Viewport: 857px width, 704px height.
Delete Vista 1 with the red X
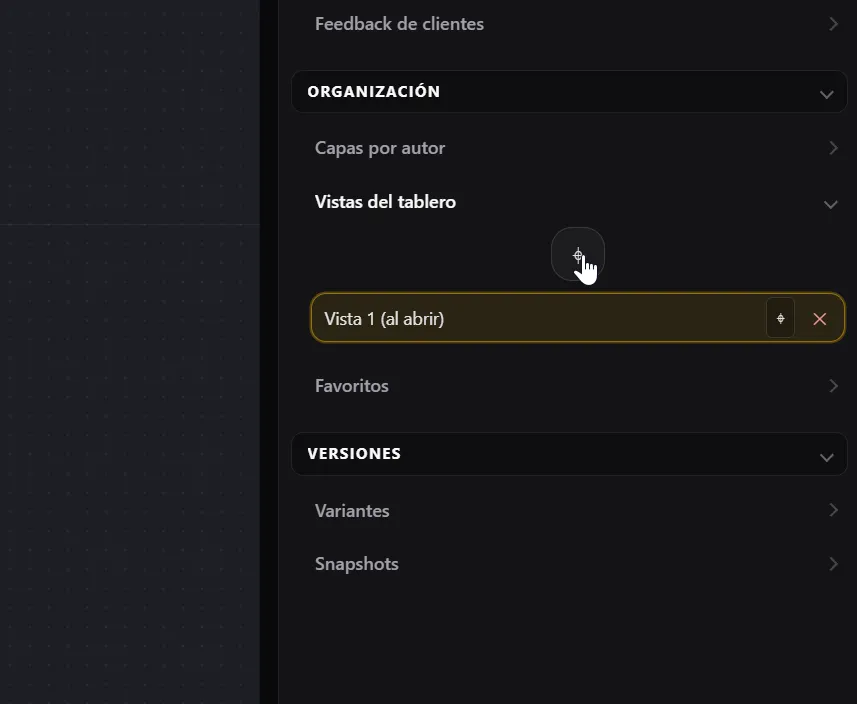[x=819, y=319]
